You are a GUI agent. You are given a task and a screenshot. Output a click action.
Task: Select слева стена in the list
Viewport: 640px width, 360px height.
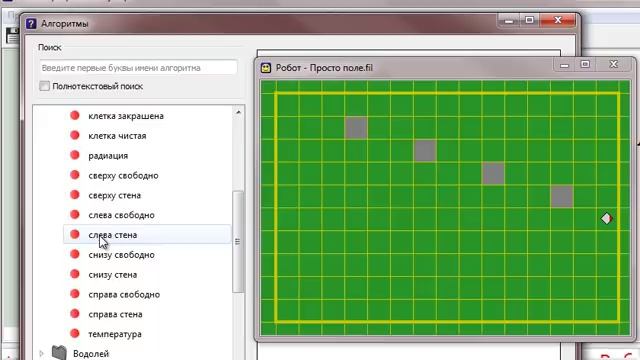point(112,235)
